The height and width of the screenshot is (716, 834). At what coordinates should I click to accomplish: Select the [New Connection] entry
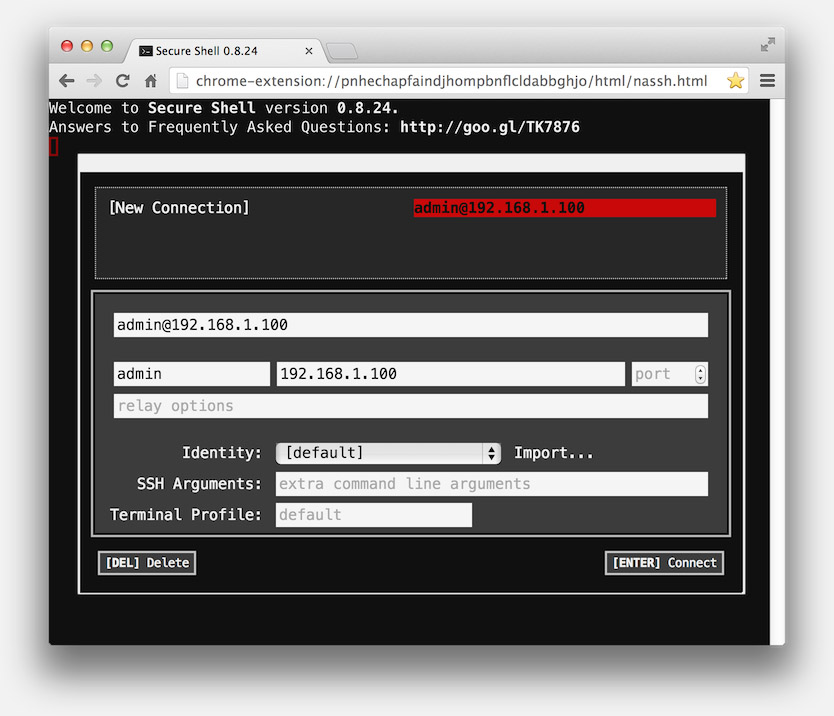(179, 208)
